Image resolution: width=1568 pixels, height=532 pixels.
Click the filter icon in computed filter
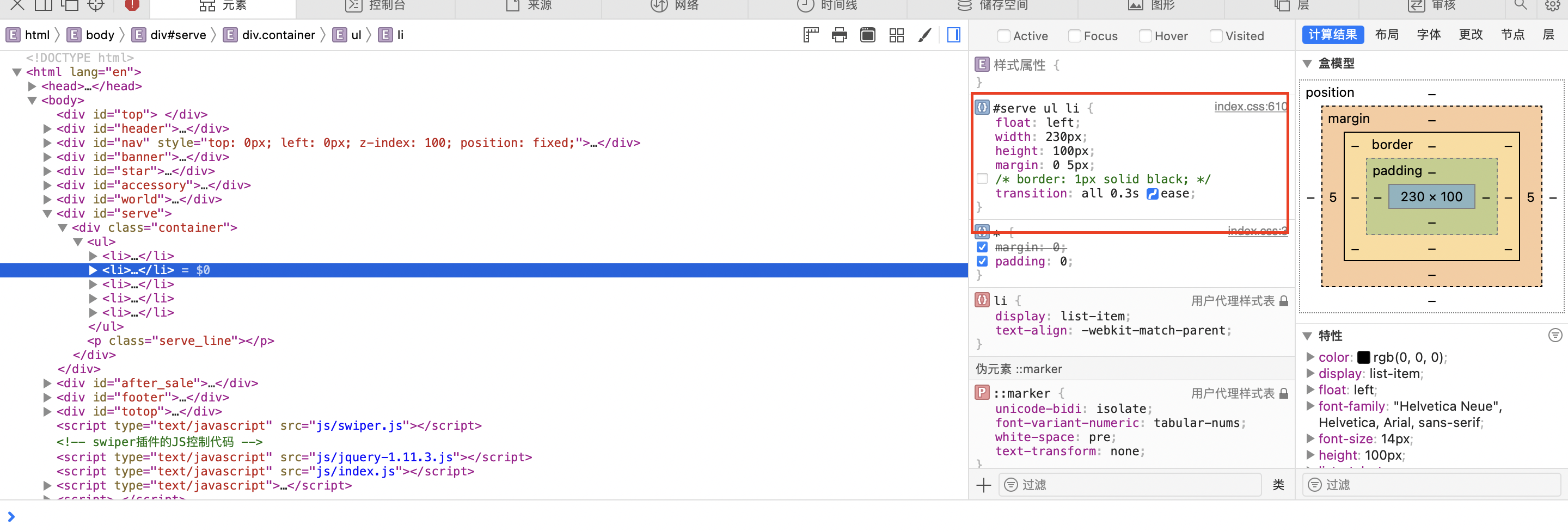(x=1315, y=485)
